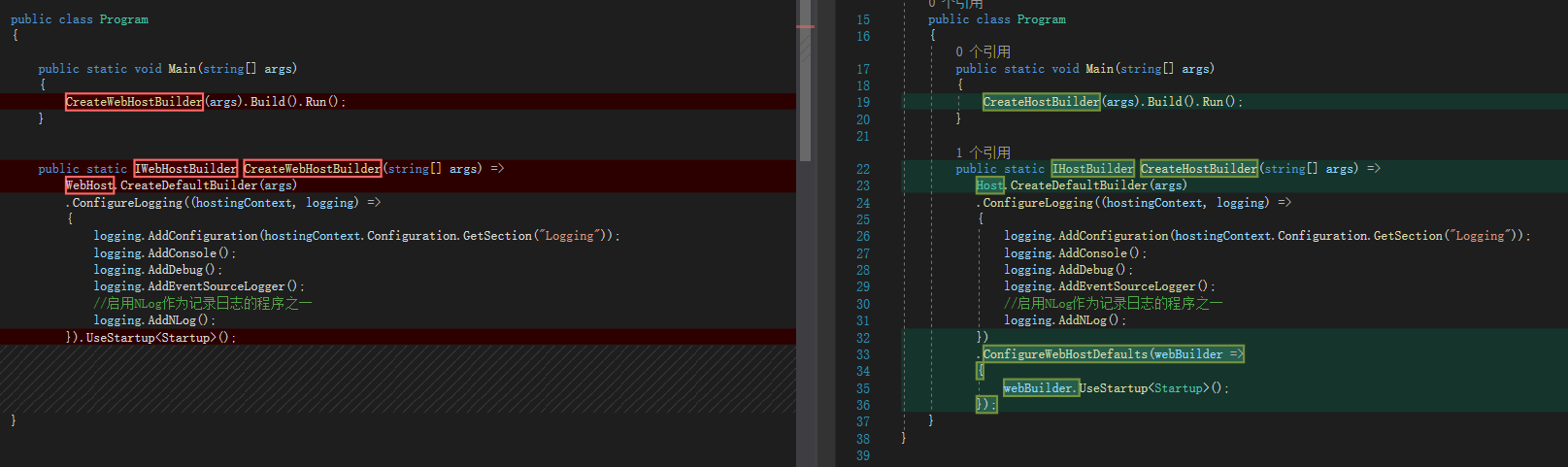Screen dimensions: 1568x467
Task: Click .ConfigureWebHostDefaults(webBuilder => on line 33
Action: click(x=1113, y=354)
